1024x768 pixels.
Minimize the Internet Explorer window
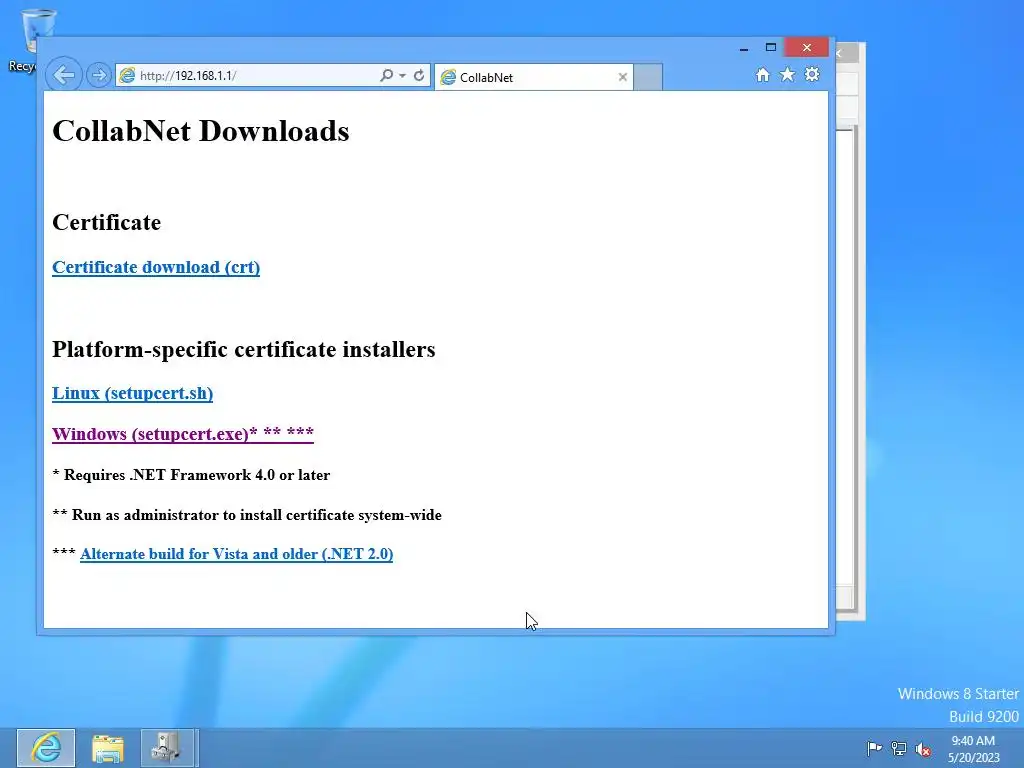point(744,48)
